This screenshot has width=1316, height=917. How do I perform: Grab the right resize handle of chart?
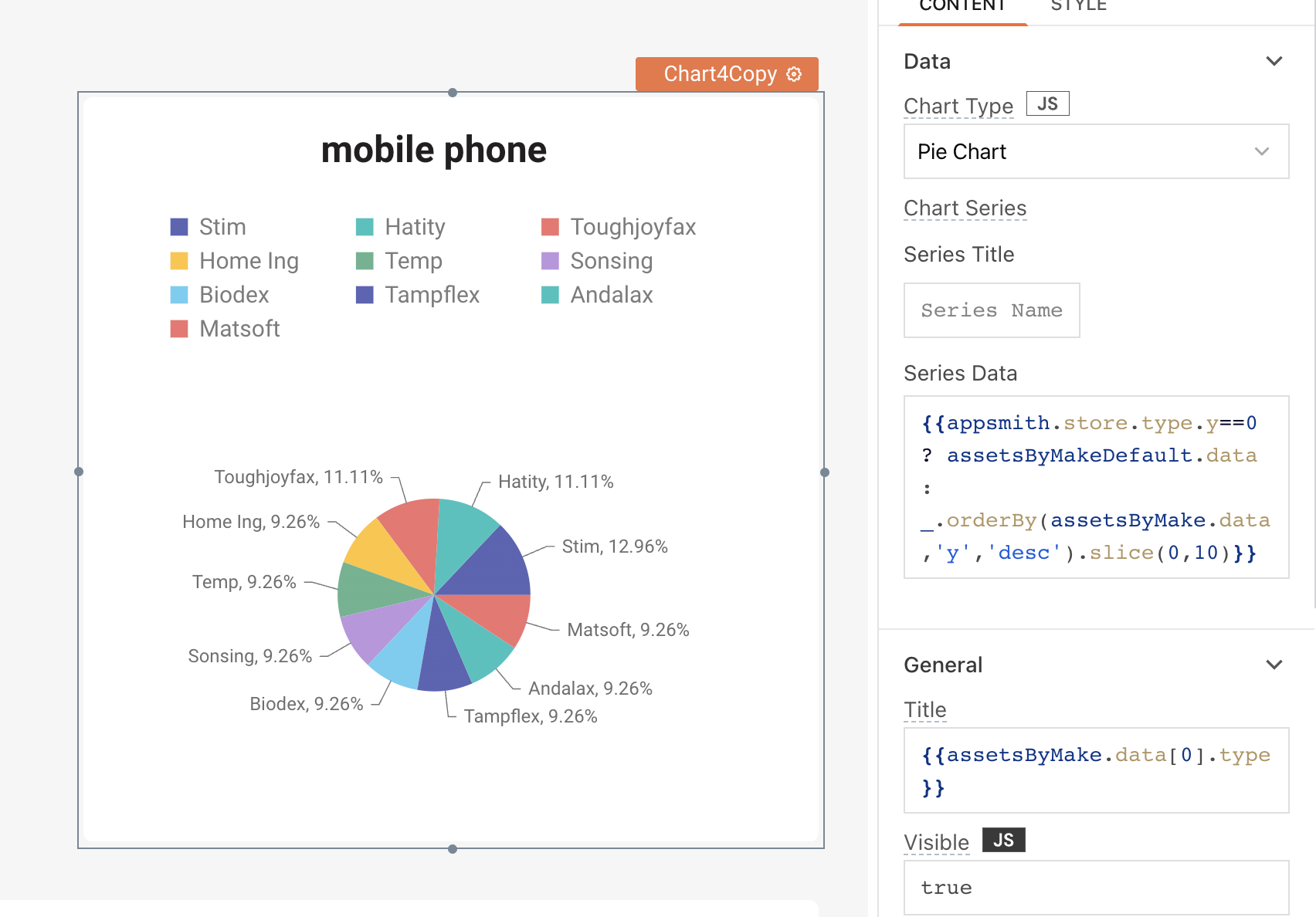[825, 472]
